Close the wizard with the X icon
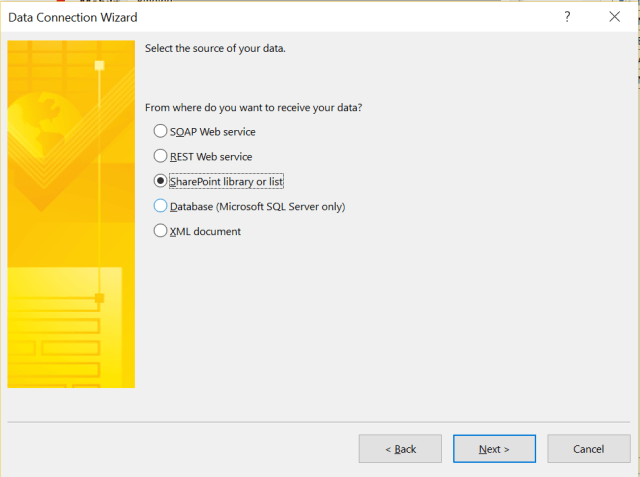640x477 pixels. pos(614,17)
